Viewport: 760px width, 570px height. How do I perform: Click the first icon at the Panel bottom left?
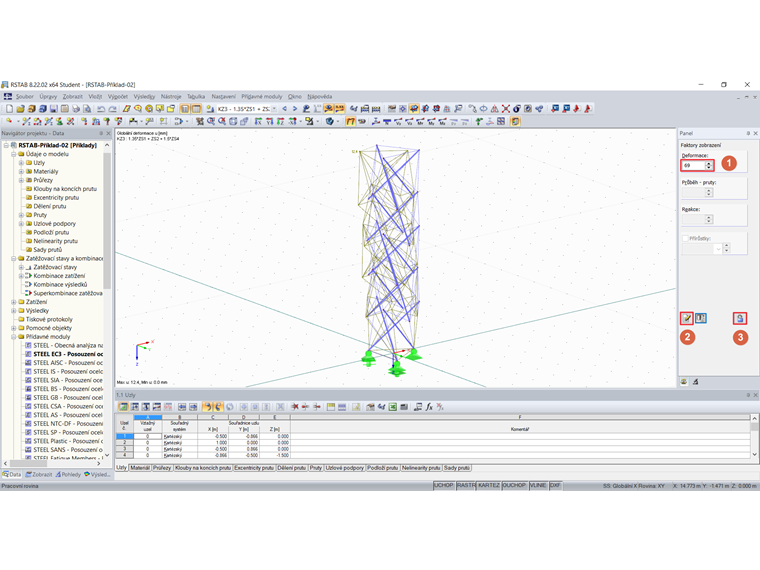pos(684,381)
